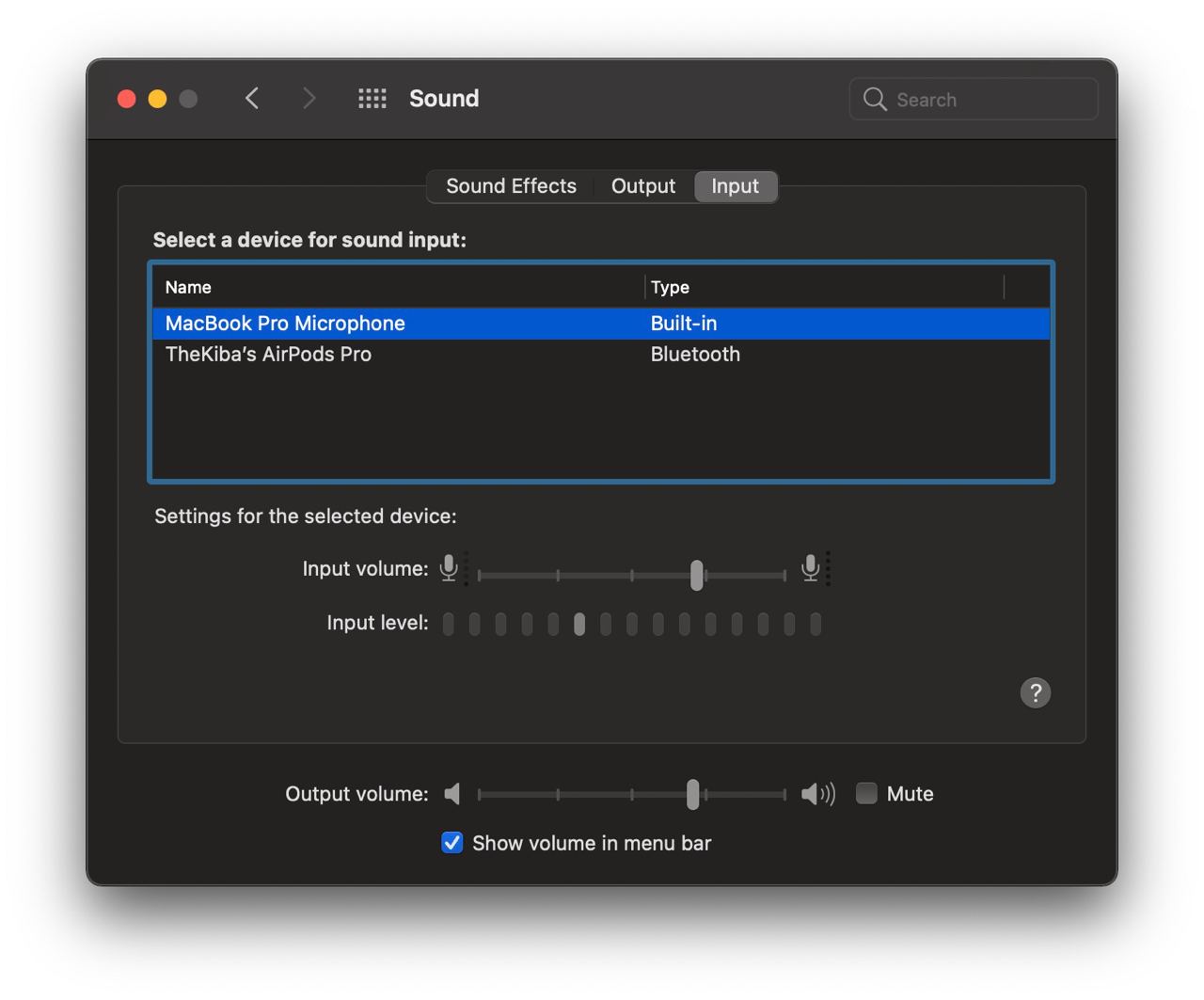Select the Input tab
Viewport: 1204px width, 1000px height.
pyautogui.click(x=736, y=186)
